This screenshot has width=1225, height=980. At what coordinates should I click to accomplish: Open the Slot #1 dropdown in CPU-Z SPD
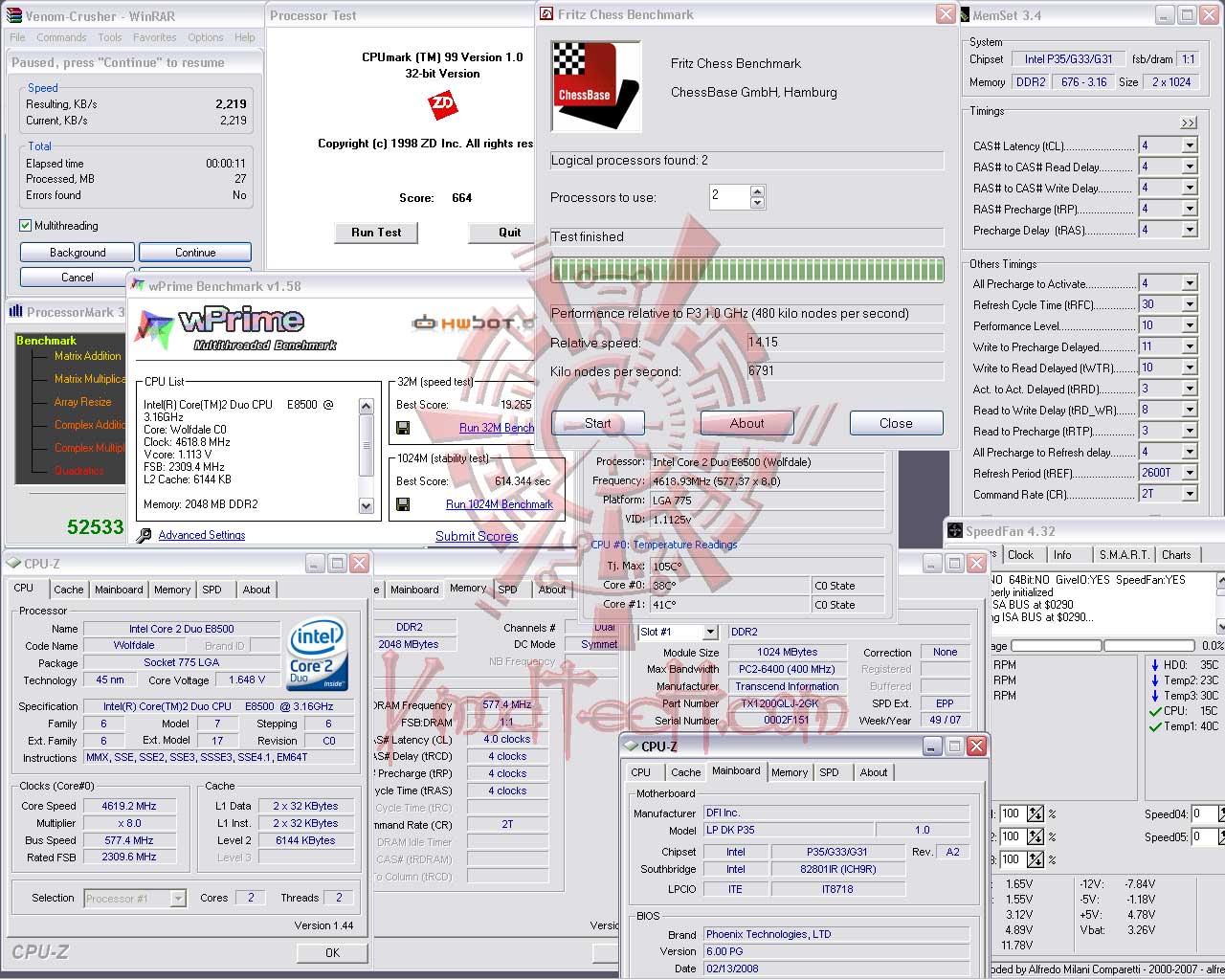coord(710,633)
